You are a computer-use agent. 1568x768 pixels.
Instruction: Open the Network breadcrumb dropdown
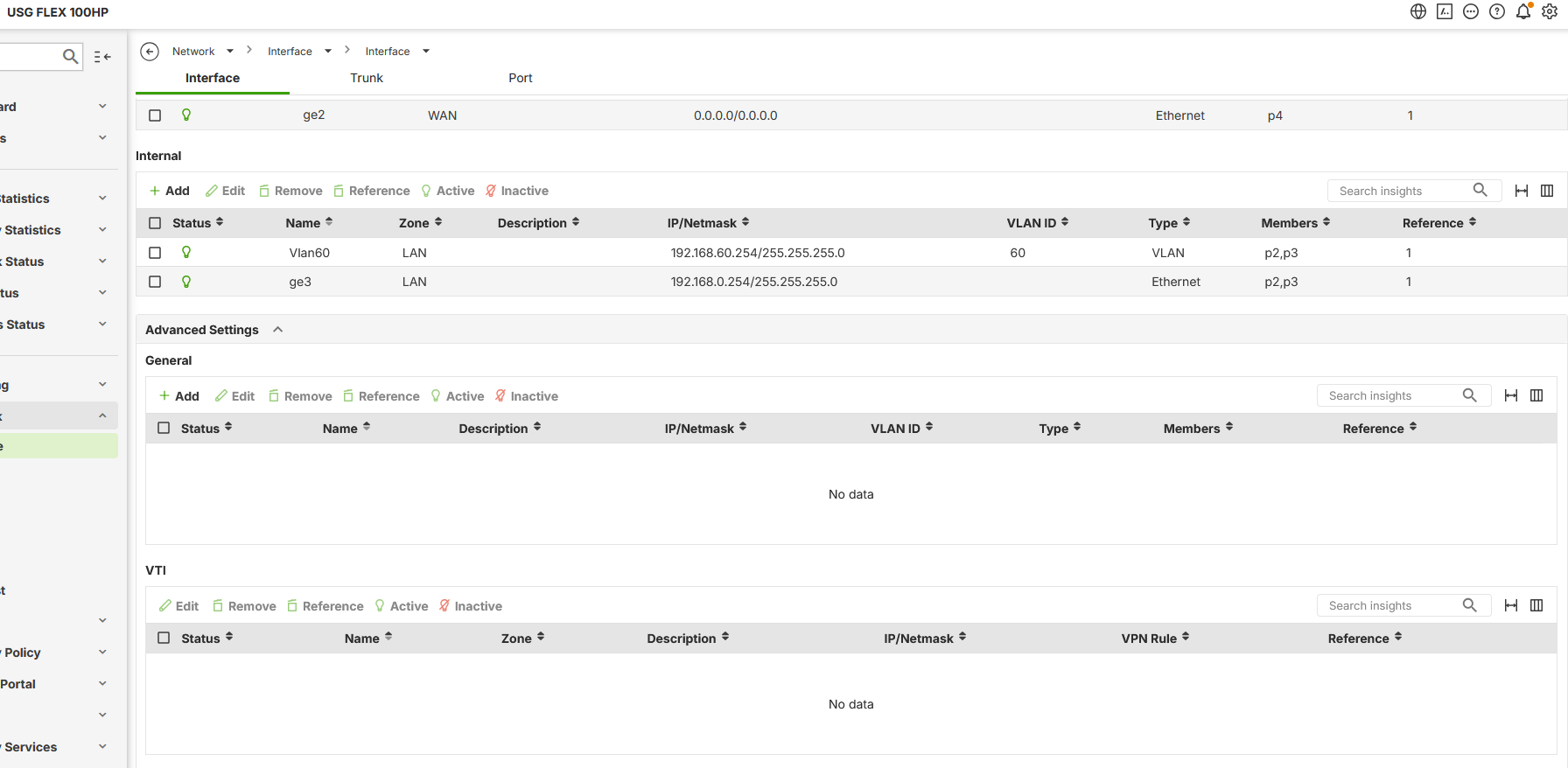click(230, 52)
